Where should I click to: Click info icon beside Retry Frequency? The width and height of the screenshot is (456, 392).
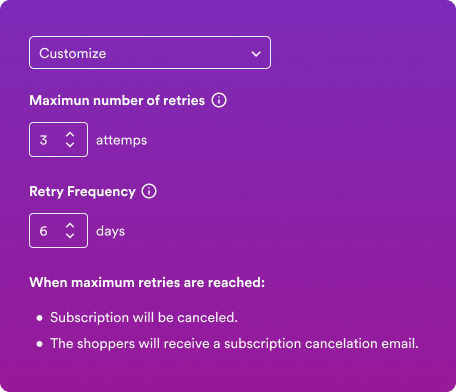pos(149,191)
